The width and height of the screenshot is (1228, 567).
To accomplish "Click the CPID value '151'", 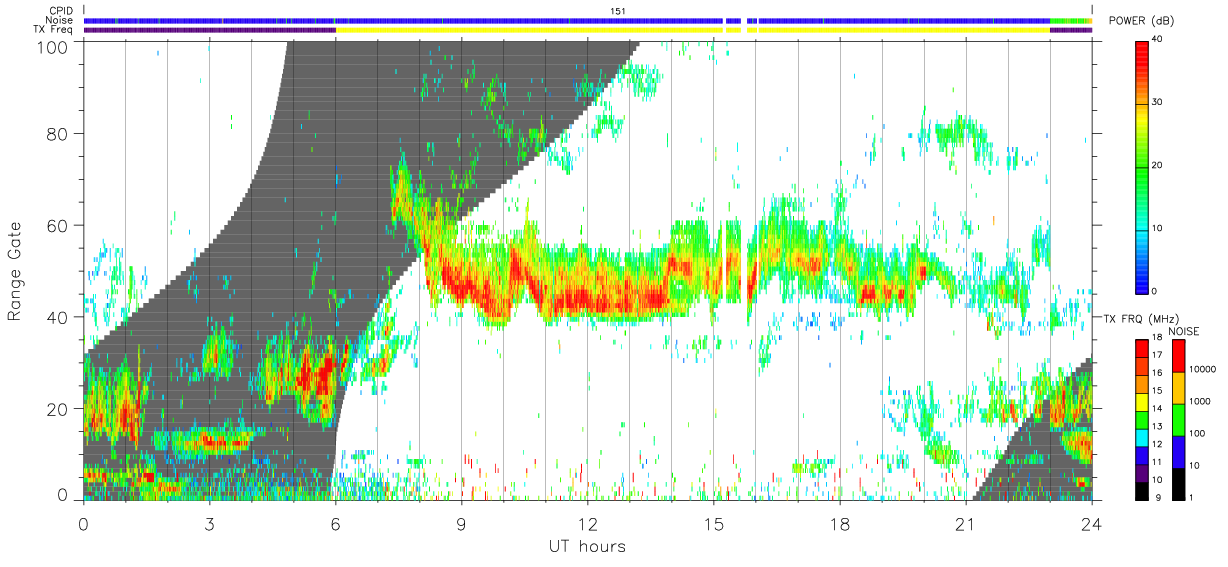I will (x=617, y=11).
